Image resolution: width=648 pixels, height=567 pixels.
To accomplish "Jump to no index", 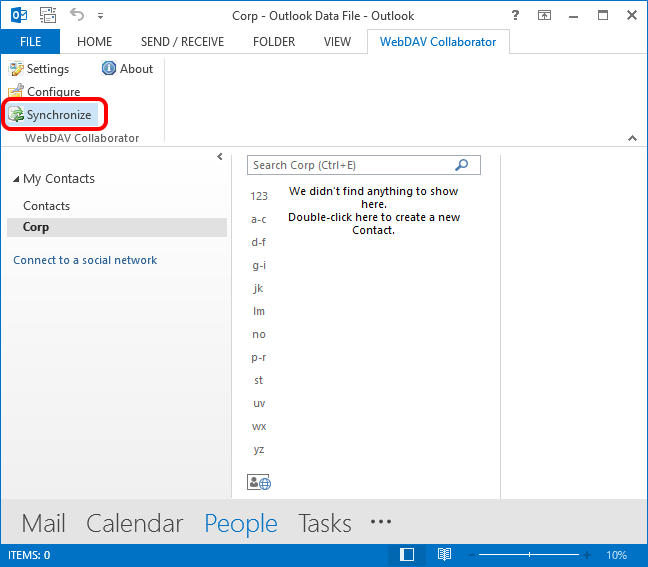I will [x=259, y=334].
